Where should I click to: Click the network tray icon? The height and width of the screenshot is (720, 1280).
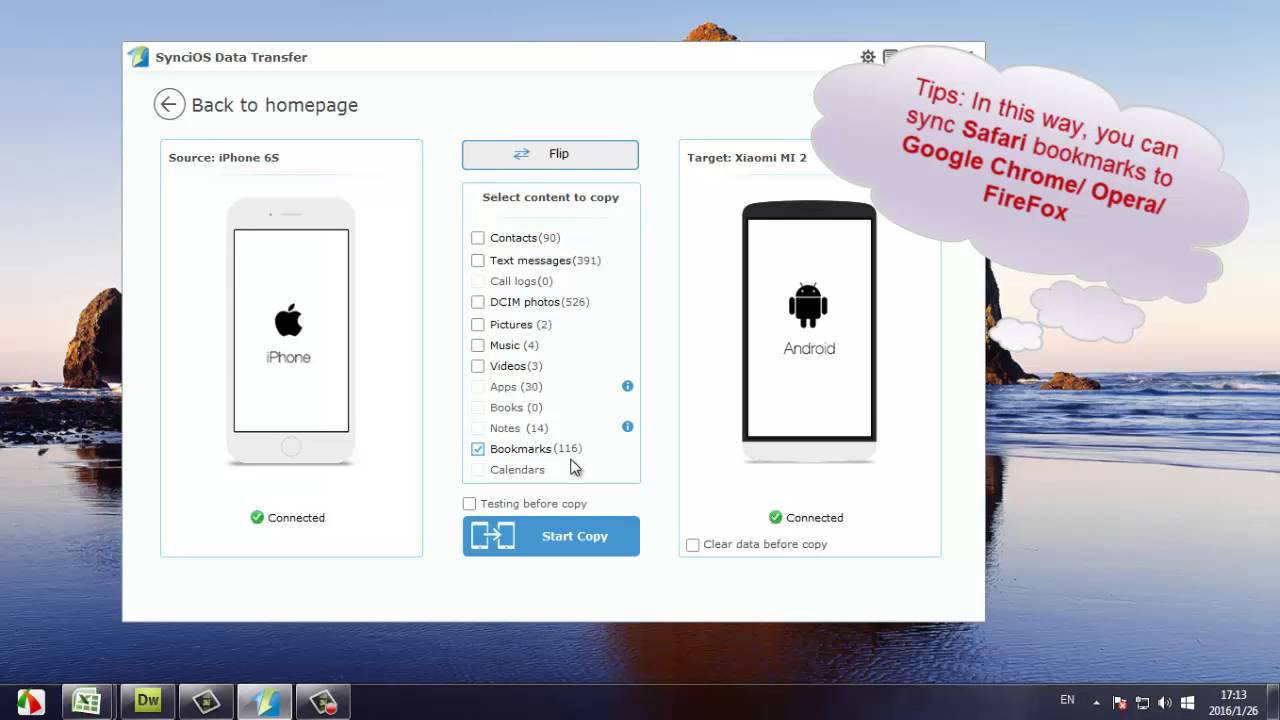coord(1142,703)
